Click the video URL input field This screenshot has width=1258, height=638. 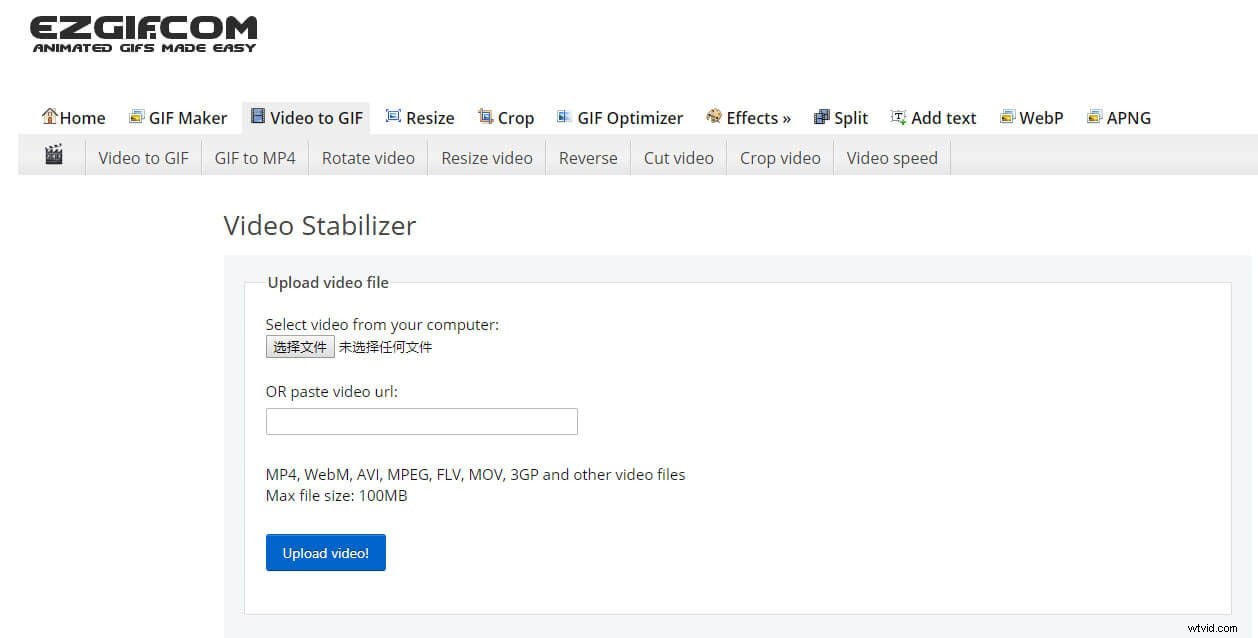[421, 421]
